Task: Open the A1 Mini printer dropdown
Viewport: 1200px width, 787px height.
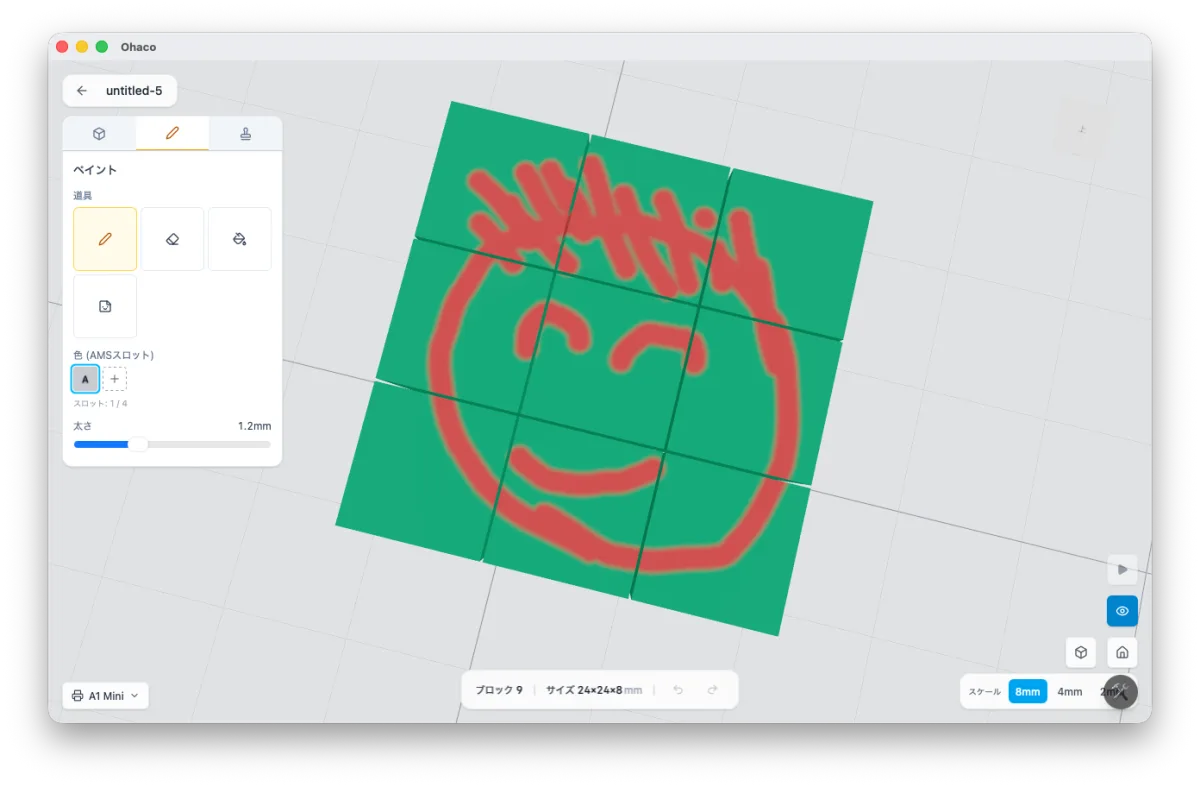Action: (106, 695)
